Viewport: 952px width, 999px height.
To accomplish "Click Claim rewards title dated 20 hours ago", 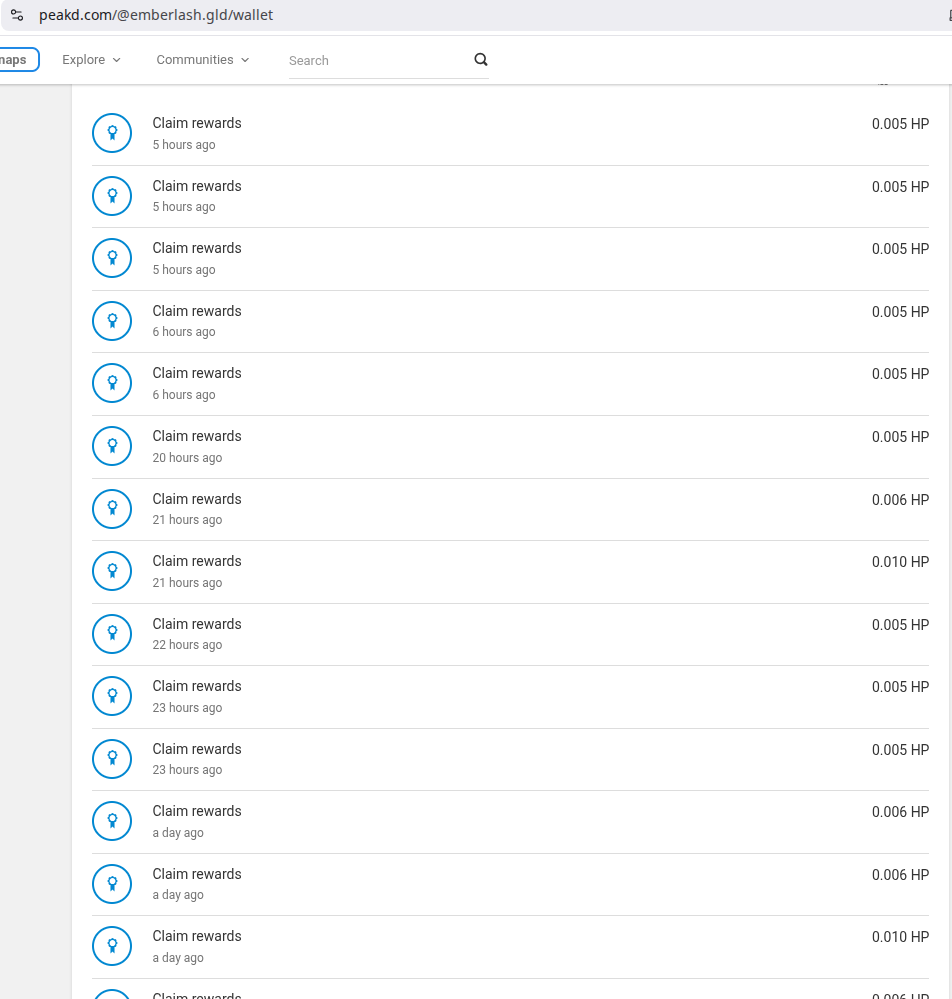I will click(x=197, y=436).
